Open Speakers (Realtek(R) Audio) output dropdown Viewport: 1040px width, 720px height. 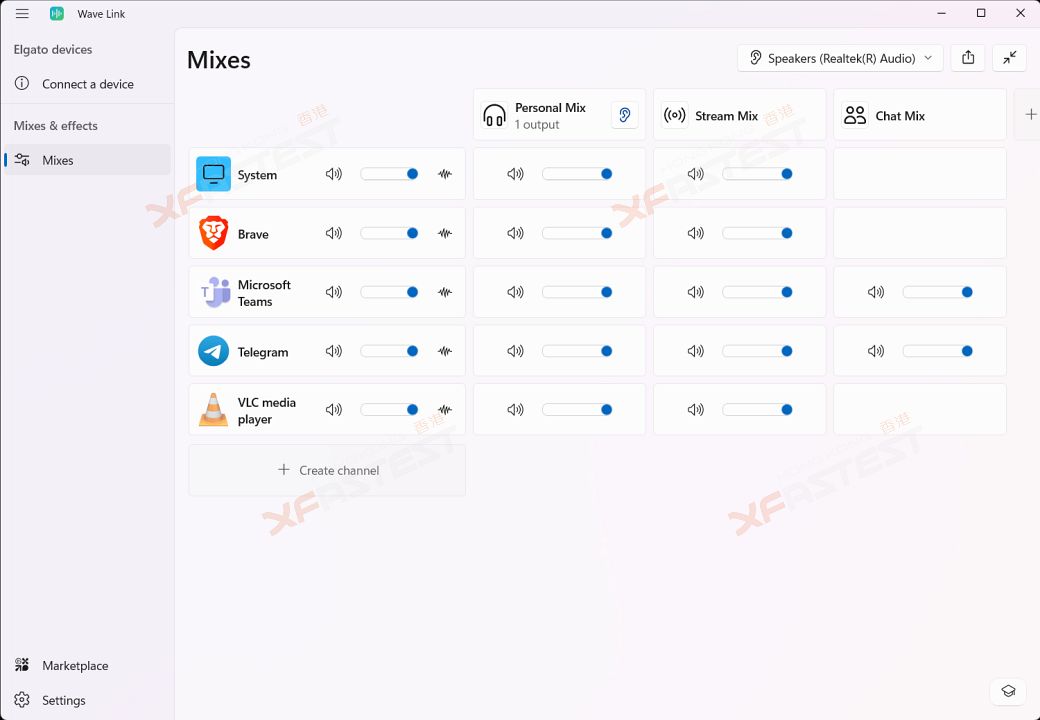[x=840, y=58]
